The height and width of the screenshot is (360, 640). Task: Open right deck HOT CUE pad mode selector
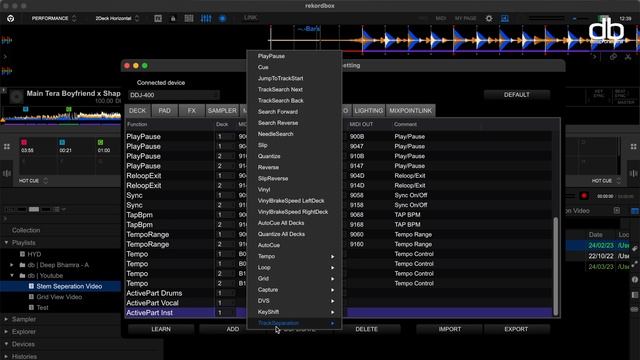point(606,180)
